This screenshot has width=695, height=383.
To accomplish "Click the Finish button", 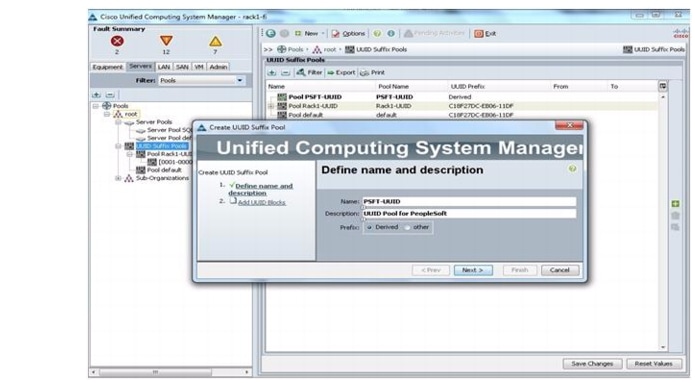I will point(519,270).
